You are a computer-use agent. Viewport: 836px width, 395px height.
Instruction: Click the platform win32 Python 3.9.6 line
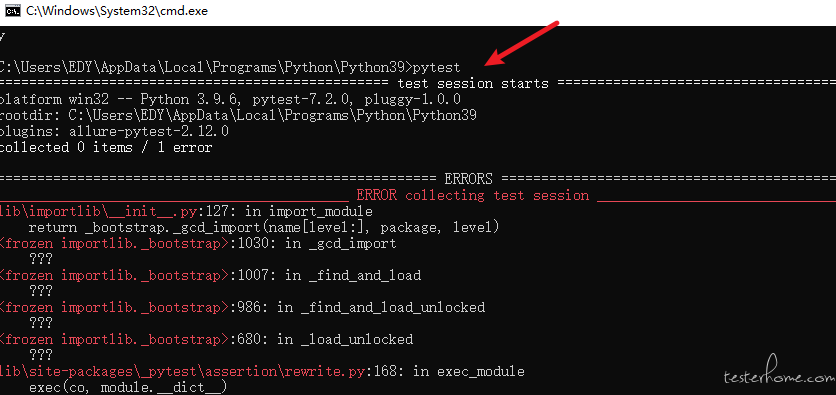230,100
